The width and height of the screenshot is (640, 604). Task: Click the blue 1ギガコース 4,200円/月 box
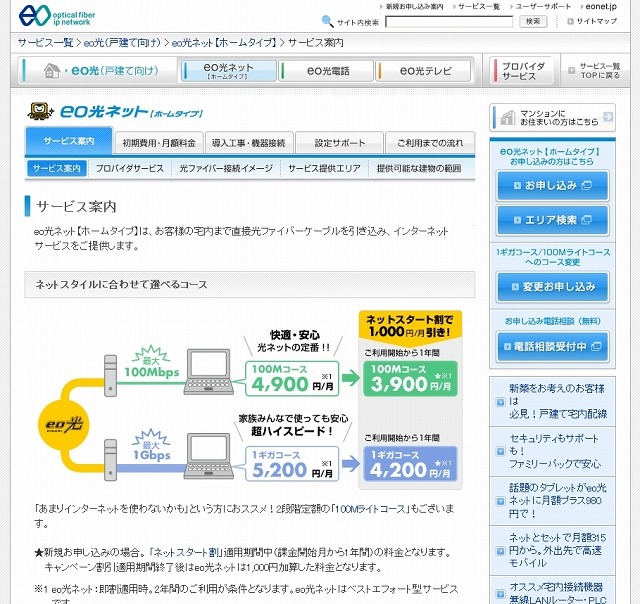[x=410, y=464]
